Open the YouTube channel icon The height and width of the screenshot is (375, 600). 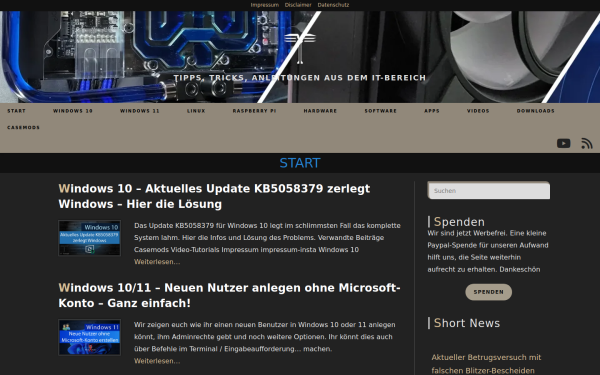[x=563, y=143]
